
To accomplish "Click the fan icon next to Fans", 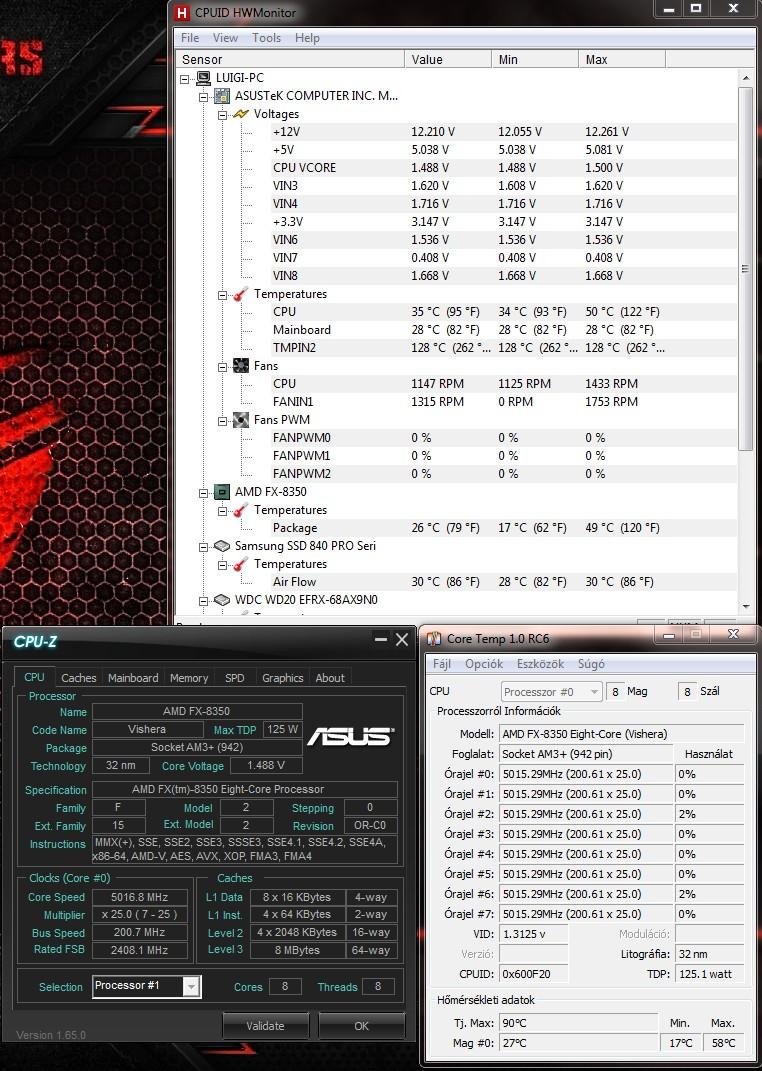I will click(240, 365).
